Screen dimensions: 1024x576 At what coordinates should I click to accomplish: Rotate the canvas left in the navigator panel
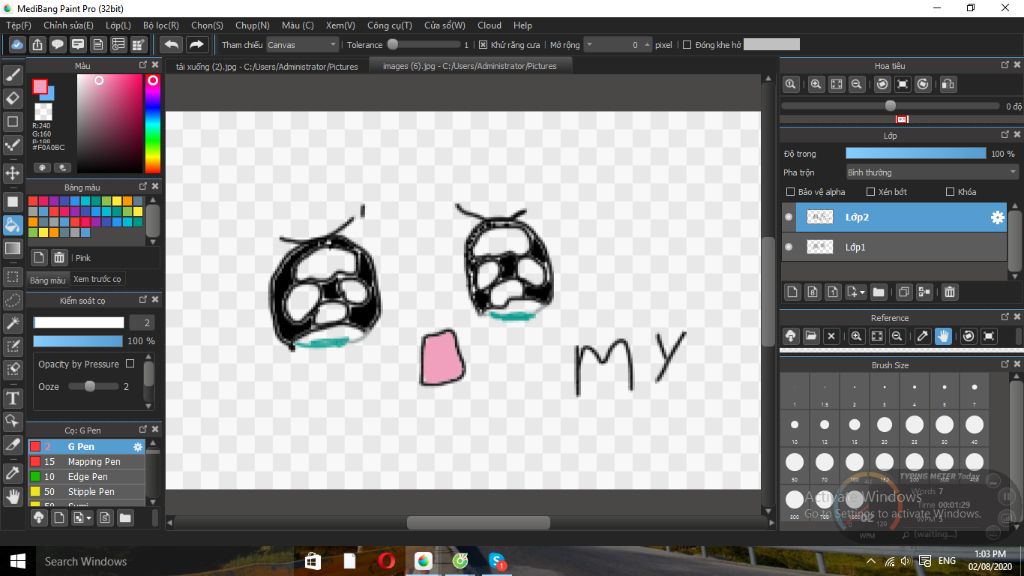coord(882,84)
